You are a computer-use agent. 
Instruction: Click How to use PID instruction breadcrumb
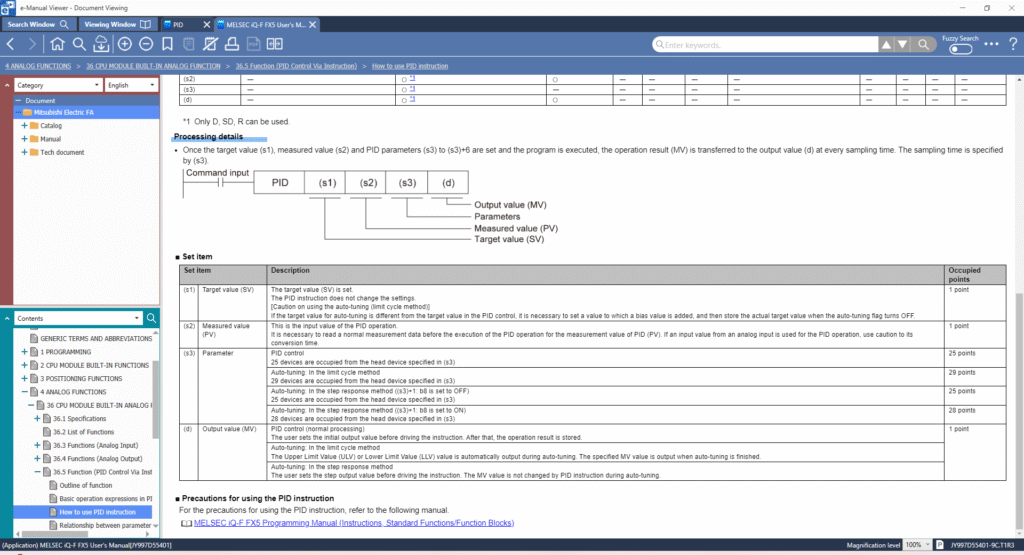point(410,66)
